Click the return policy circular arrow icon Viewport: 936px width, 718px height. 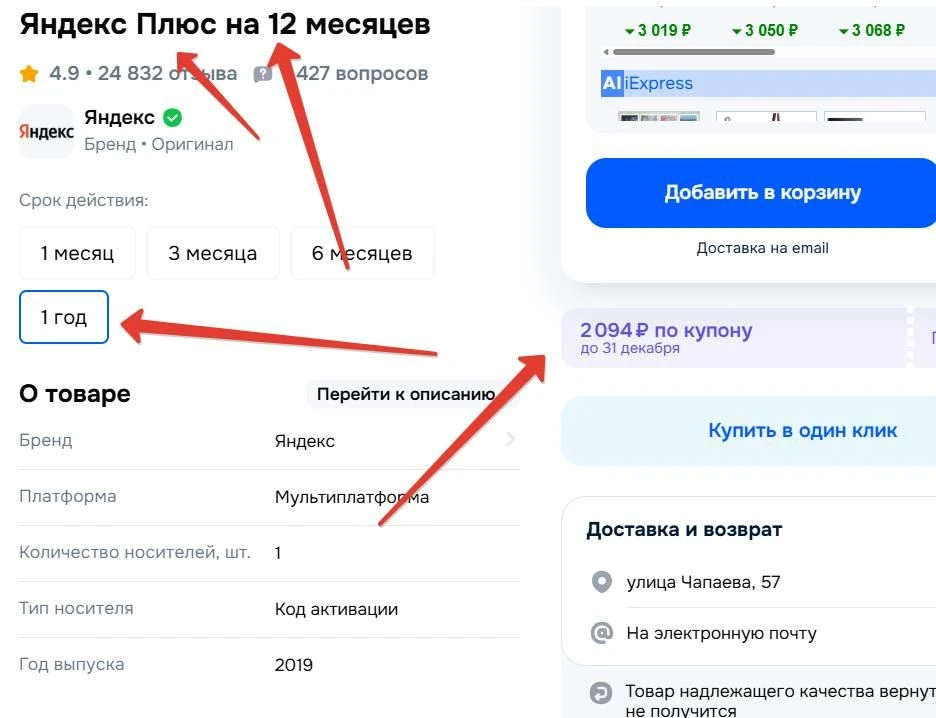coord(602,692)
